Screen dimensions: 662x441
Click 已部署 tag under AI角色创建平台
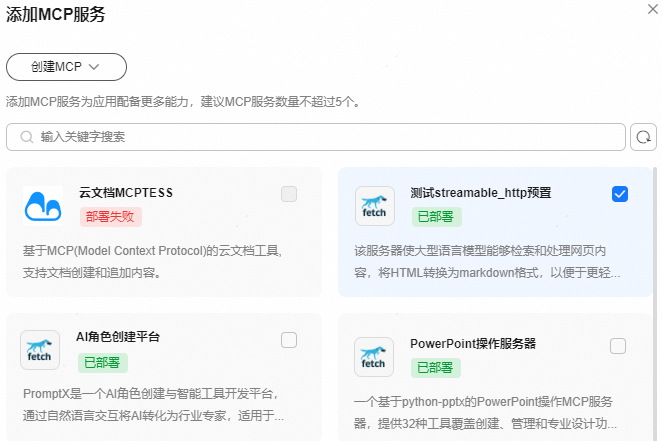click(102, 361)
